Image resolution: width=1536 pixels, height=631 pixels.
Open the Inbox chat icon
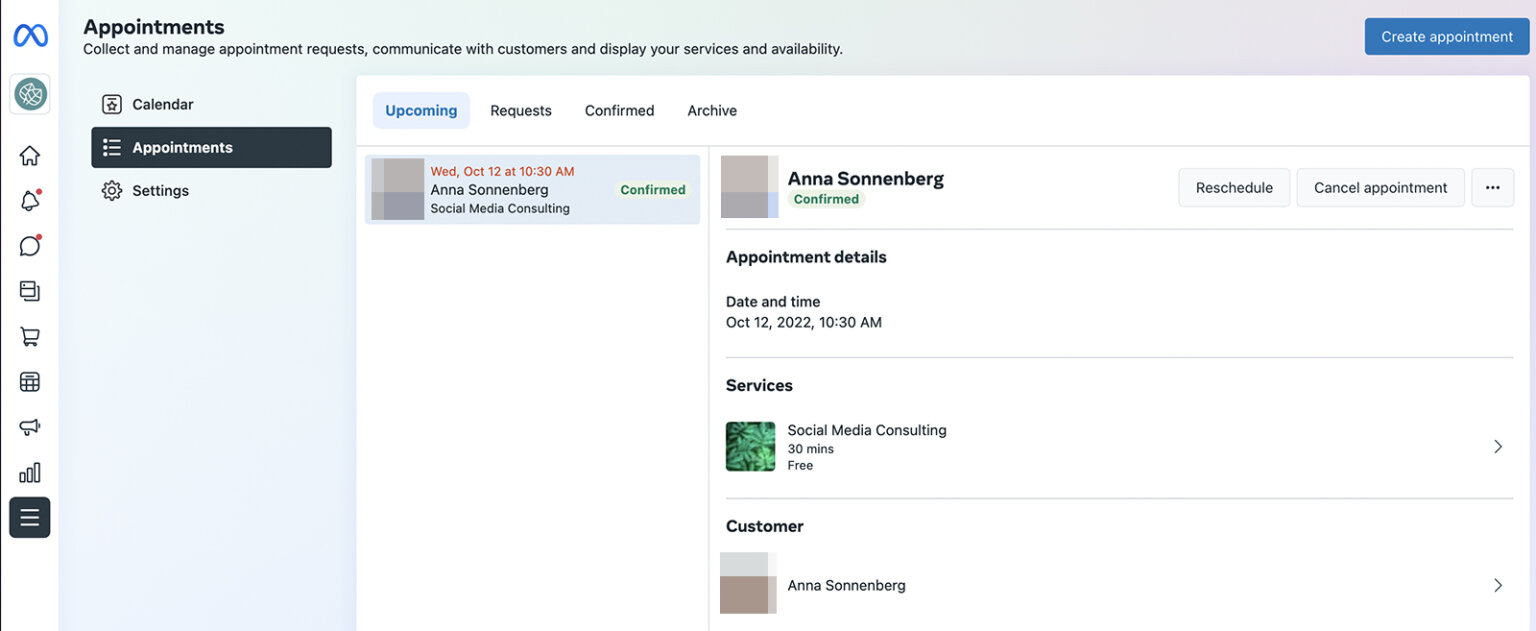[29, 245]
